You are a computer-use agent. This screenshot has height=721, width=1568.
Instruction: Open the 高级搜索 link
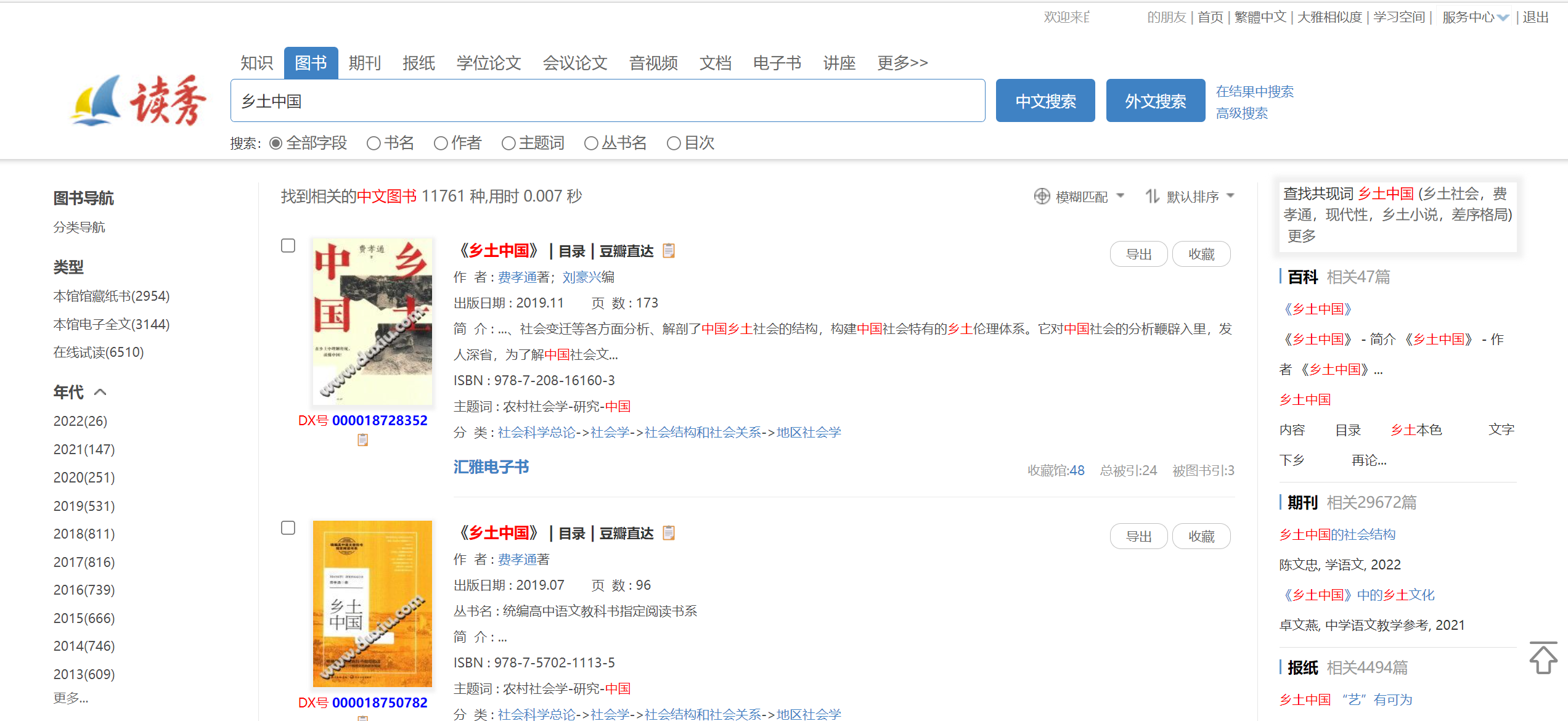coord(1241,113)
